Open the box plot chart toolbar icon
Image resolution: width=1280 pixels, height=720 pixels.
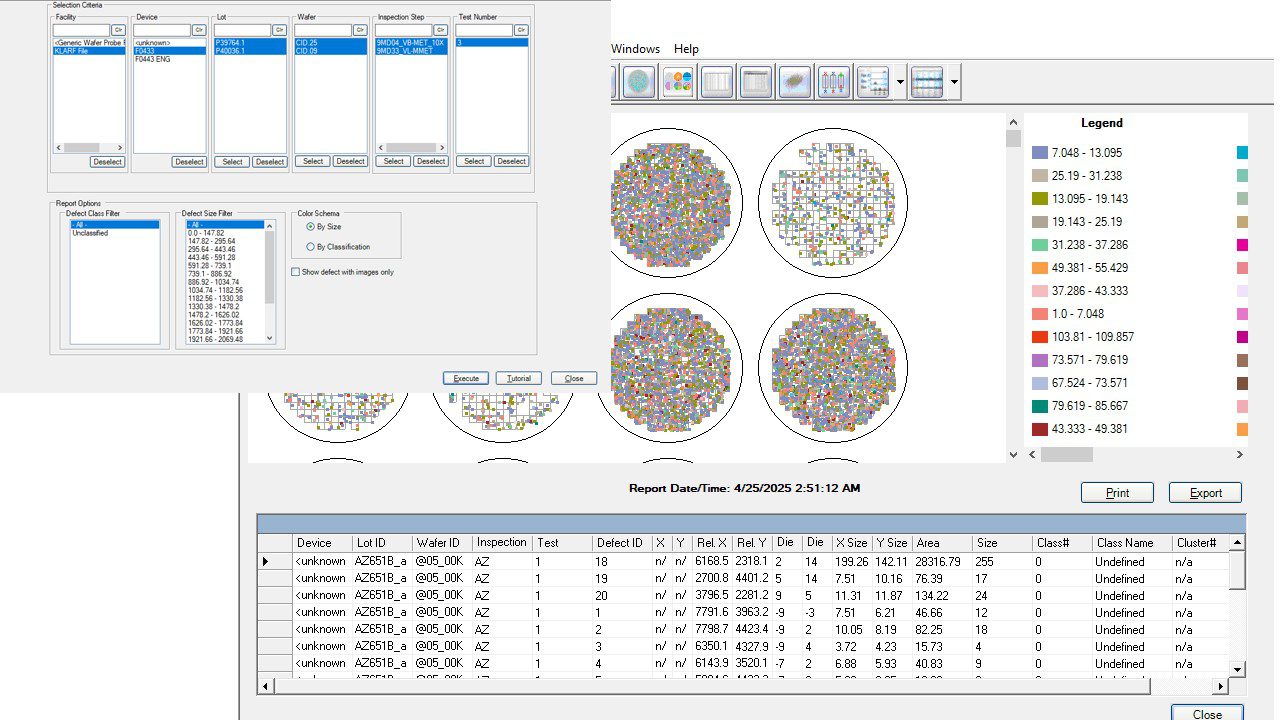[x=834, y=82]
